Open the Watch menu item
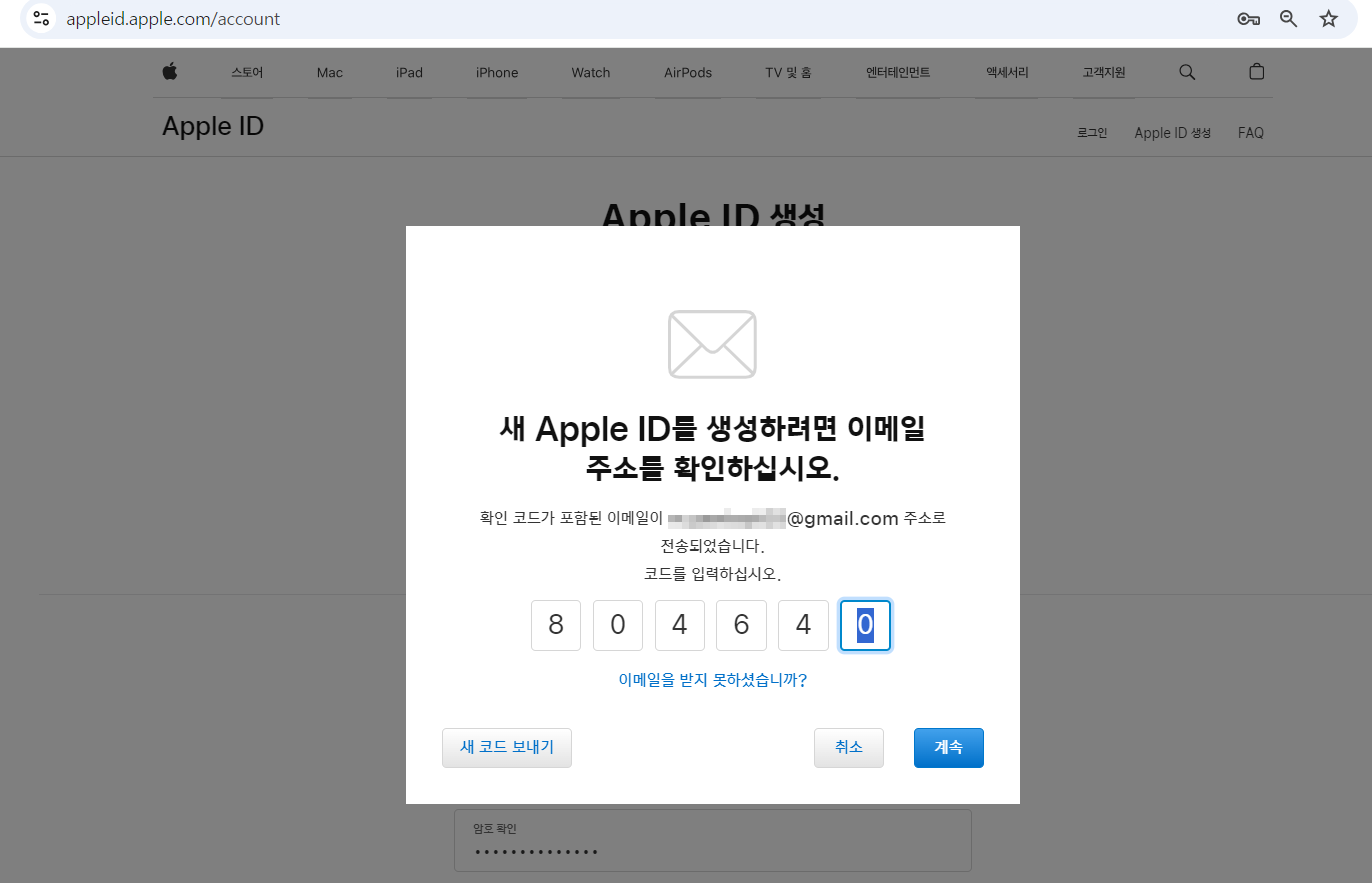Screen dimensions: 1372x883 (x=591, y=72)
